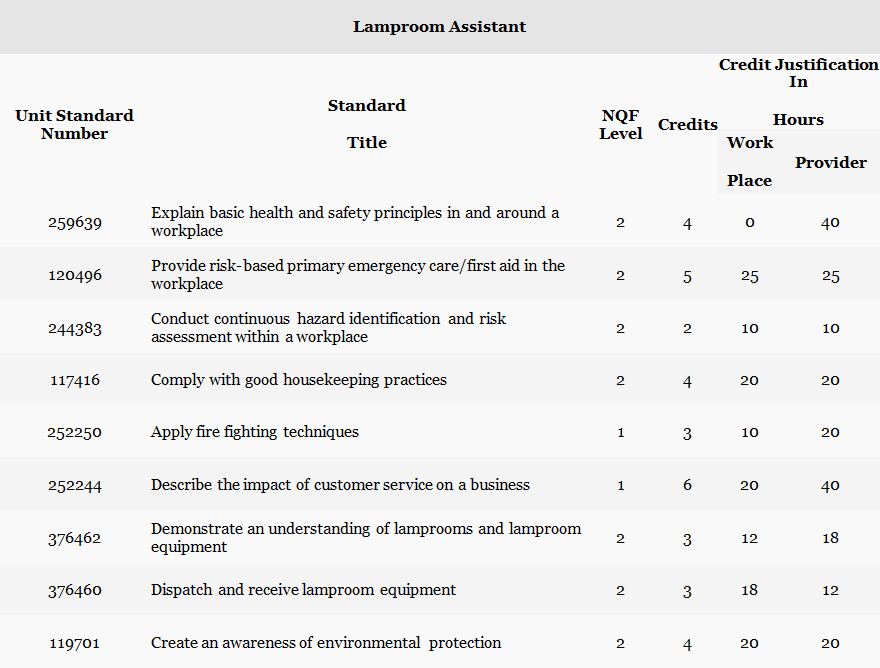This screenshot has height=668, width=880.
Task: Click 'Comply with good housekeeping practices' title
Action: 299,380
